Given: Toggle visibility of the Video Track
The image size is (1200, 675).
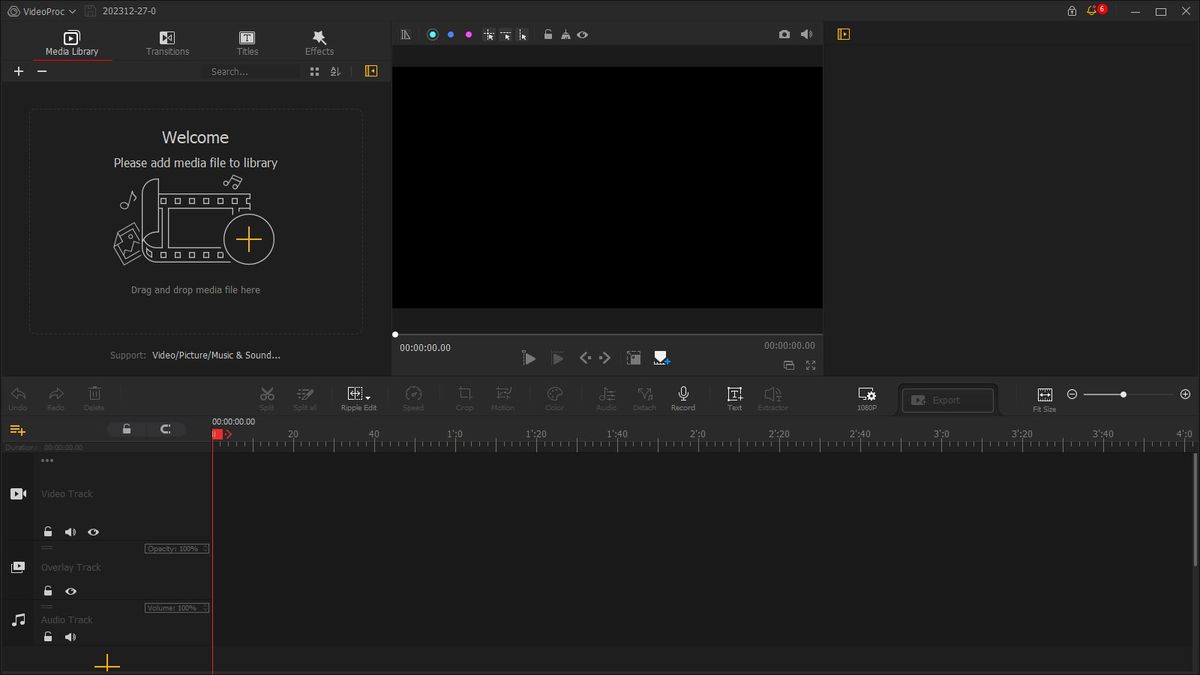Looking at the screenshot, I should coord(93,531).
